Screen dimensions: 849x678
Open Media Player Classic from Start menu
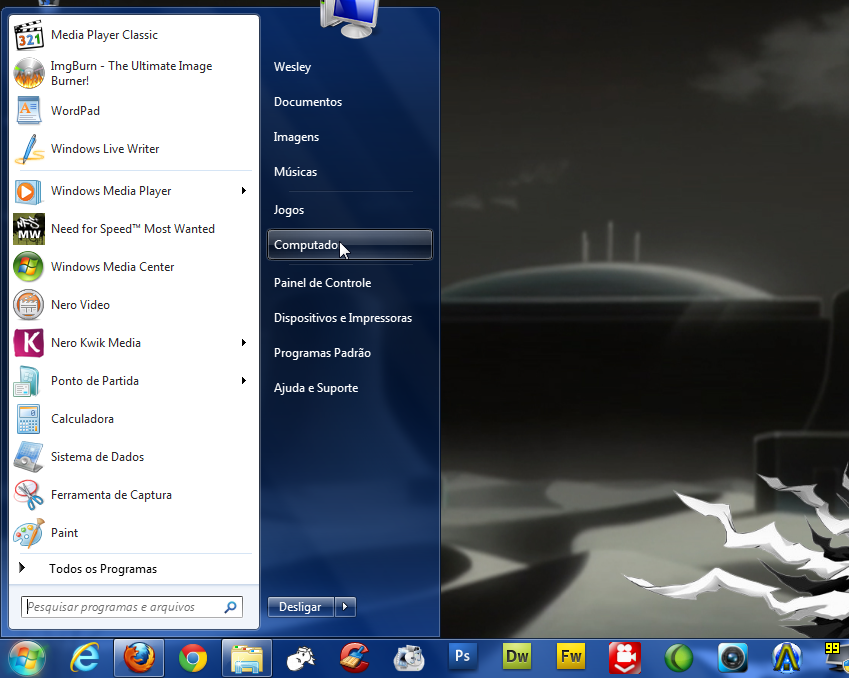(104, 35)
